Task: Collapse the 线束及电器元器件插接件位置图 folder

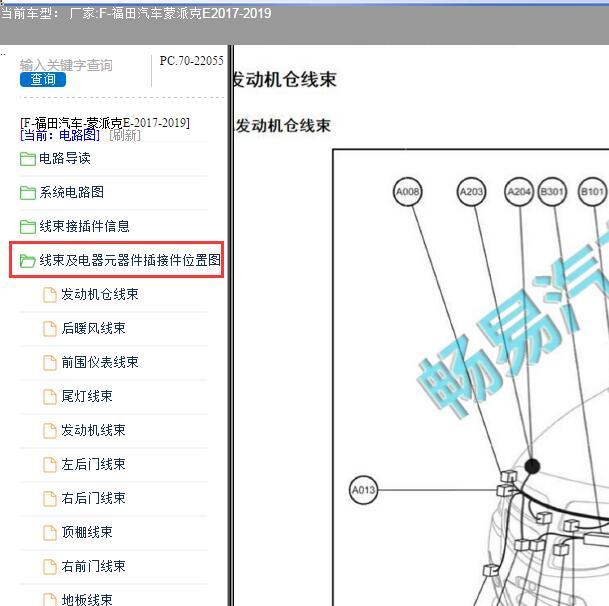Action: [130, 260]
